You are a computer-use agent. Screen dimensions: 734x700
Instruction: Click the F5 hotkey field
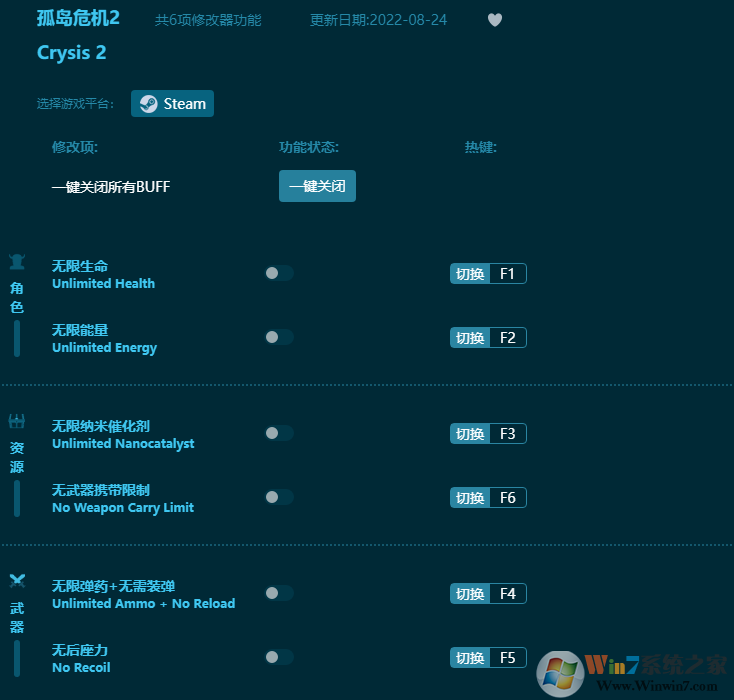click(508, 658)
